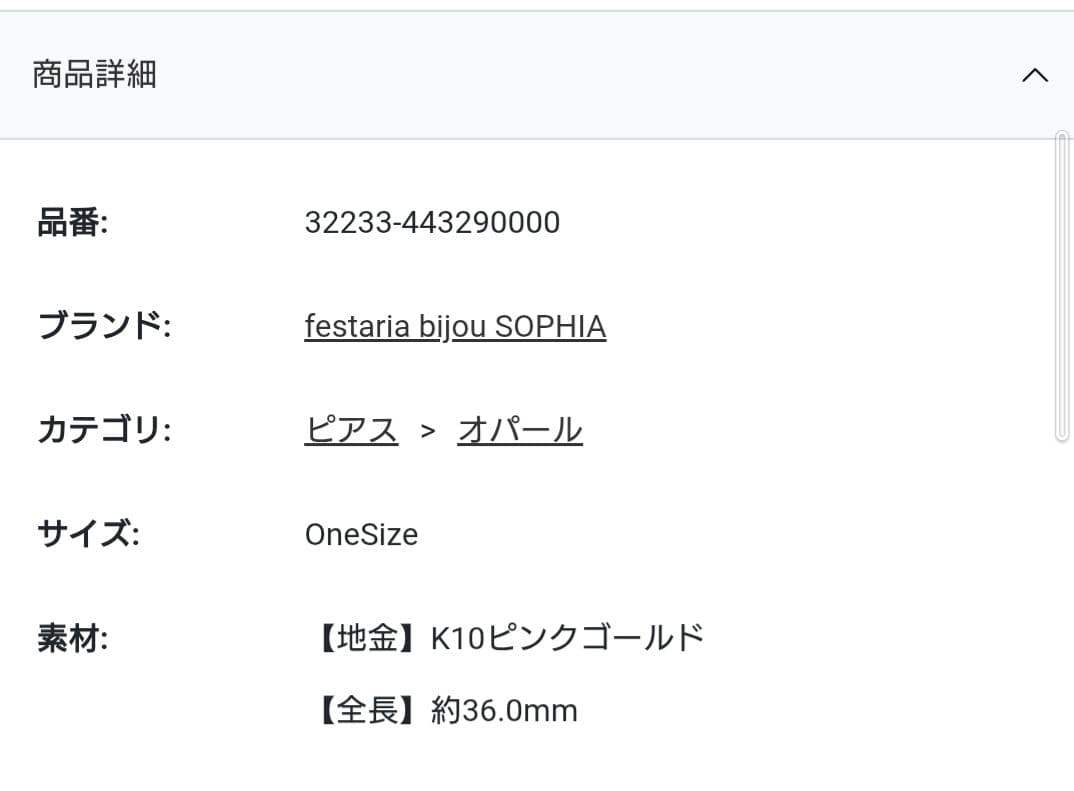Click the 品番 label
This screenshot has width=1074, height=791.
coord(73,223)
